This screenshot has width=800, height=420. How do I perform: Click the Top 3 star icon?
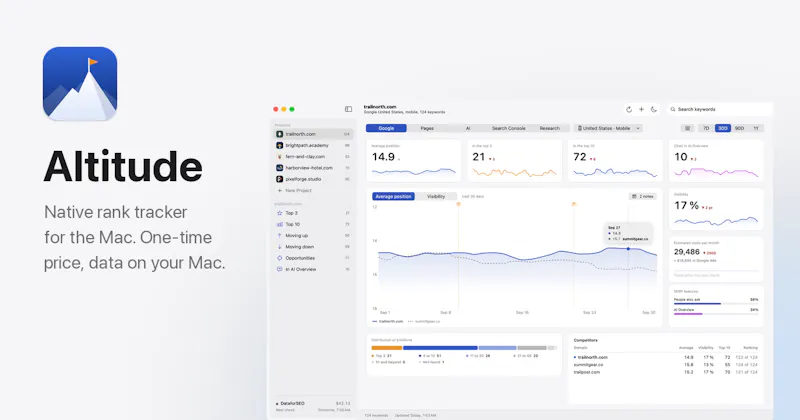tap(280, 213)
